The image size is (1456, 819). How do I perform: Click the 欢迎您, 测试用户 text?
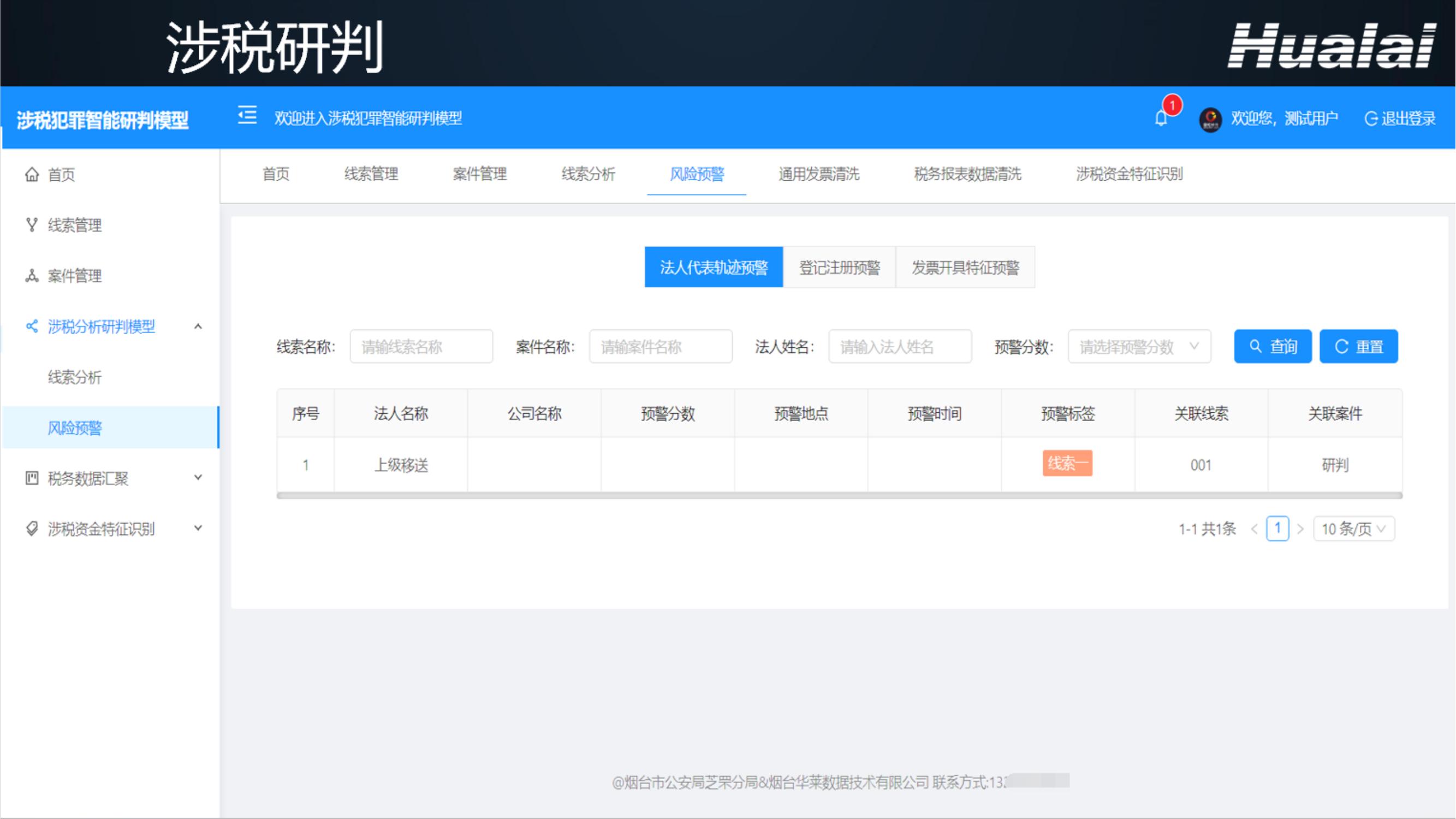[x=1284, y=118]
